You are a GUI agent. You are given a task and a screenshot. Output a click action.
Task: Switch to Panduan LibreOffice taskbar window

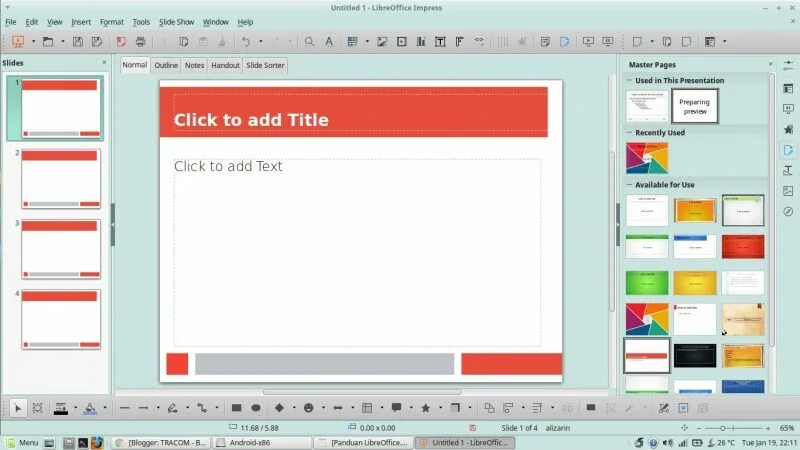[x=363, y=443]
